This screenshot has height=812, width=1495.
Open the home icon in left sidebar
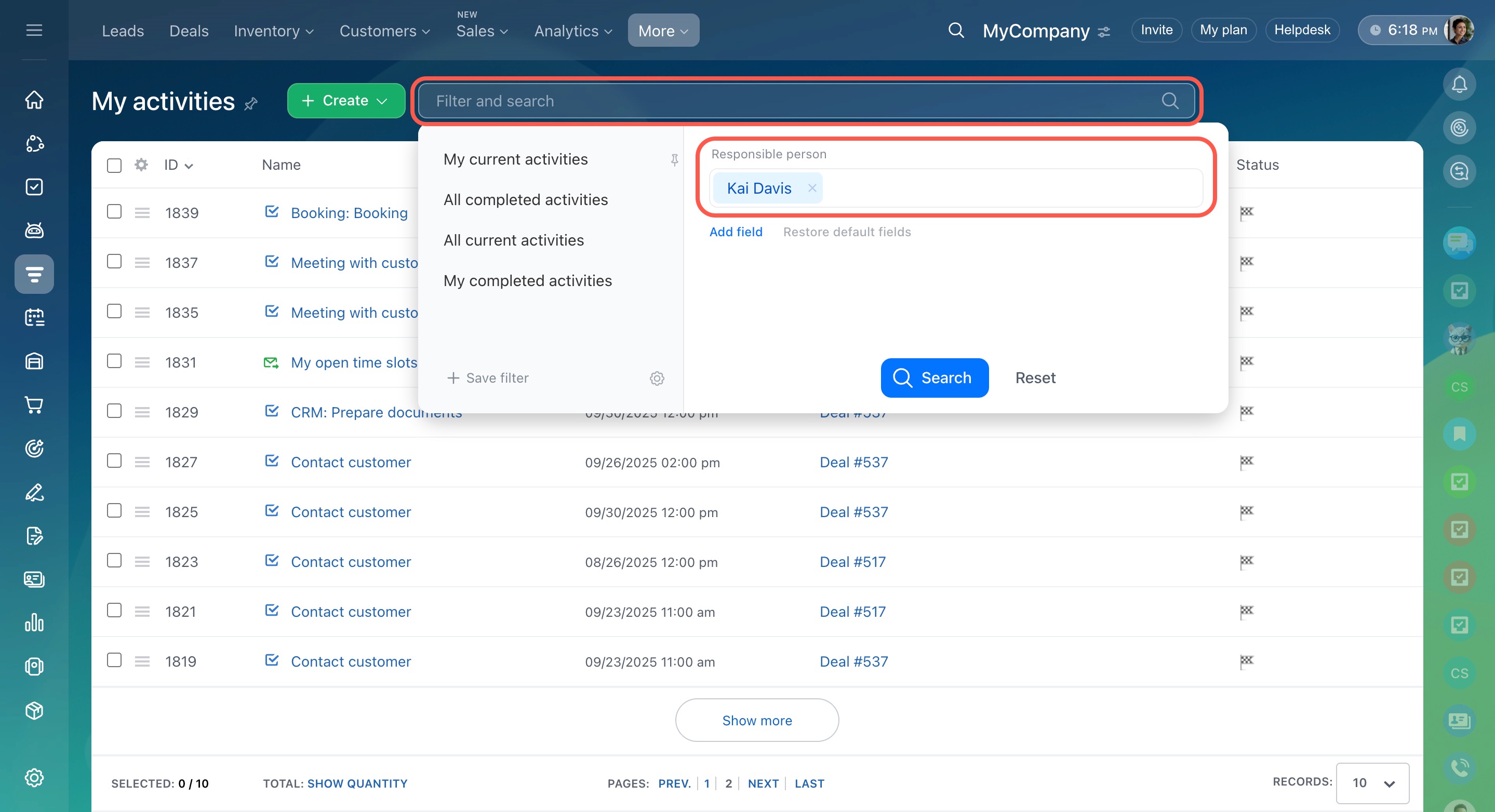(34, 100)
